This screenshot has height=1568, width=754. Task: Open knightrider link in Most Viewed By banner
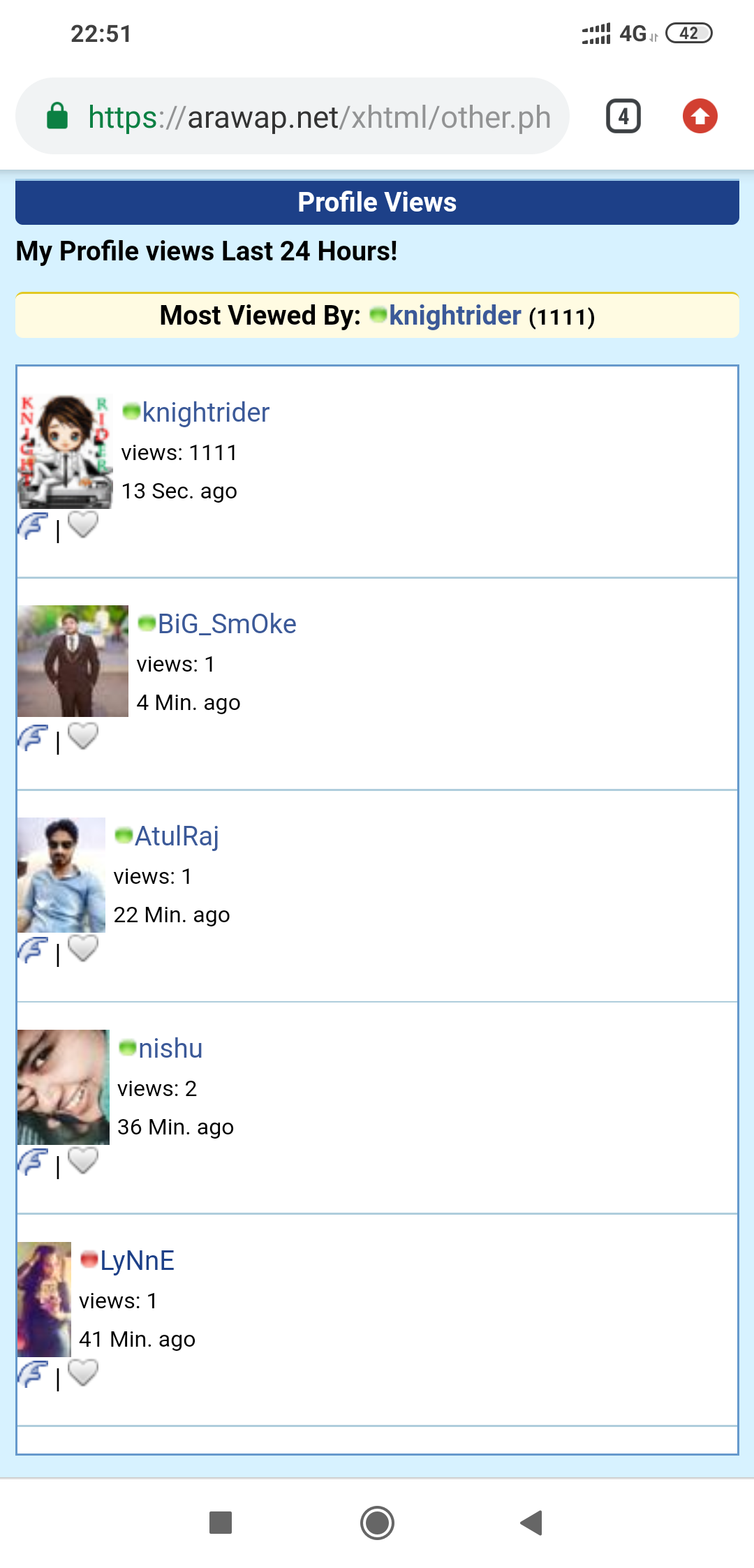pos(454,316)
